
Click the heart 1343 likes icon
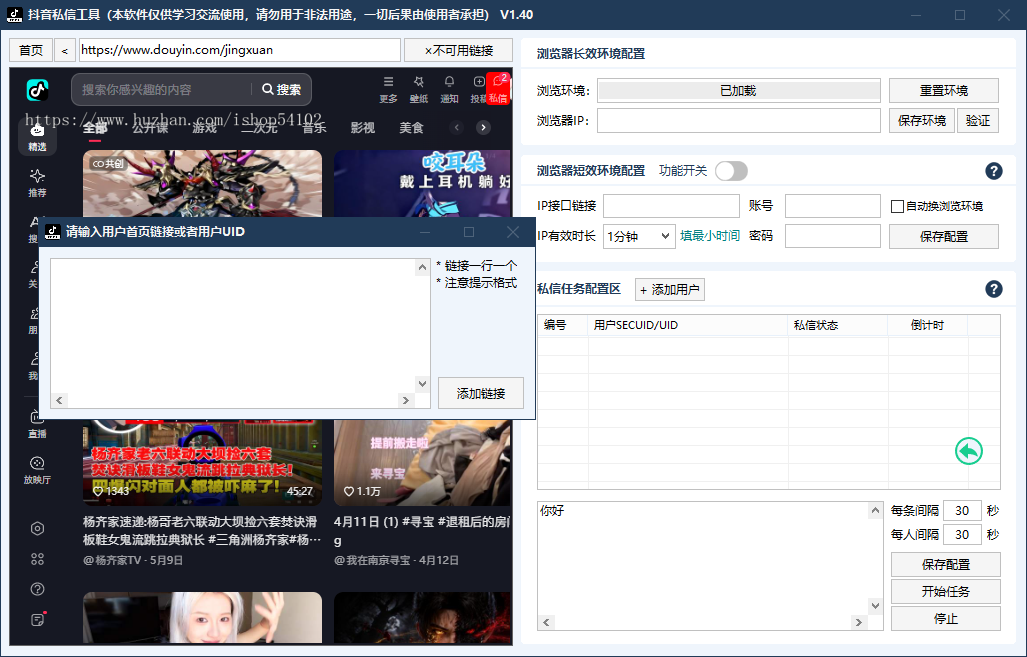(98, 491)
